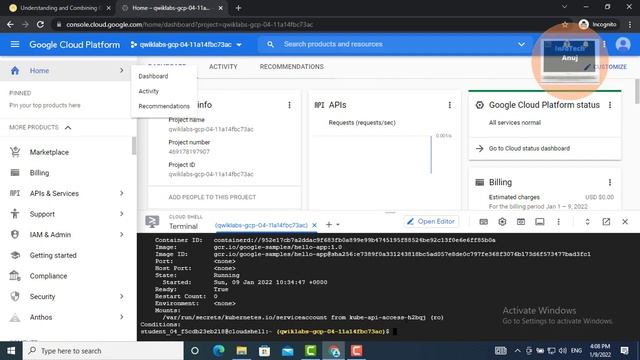Click Add People to This Project
Screen dimensions: 640x360
tap(212, 197)
